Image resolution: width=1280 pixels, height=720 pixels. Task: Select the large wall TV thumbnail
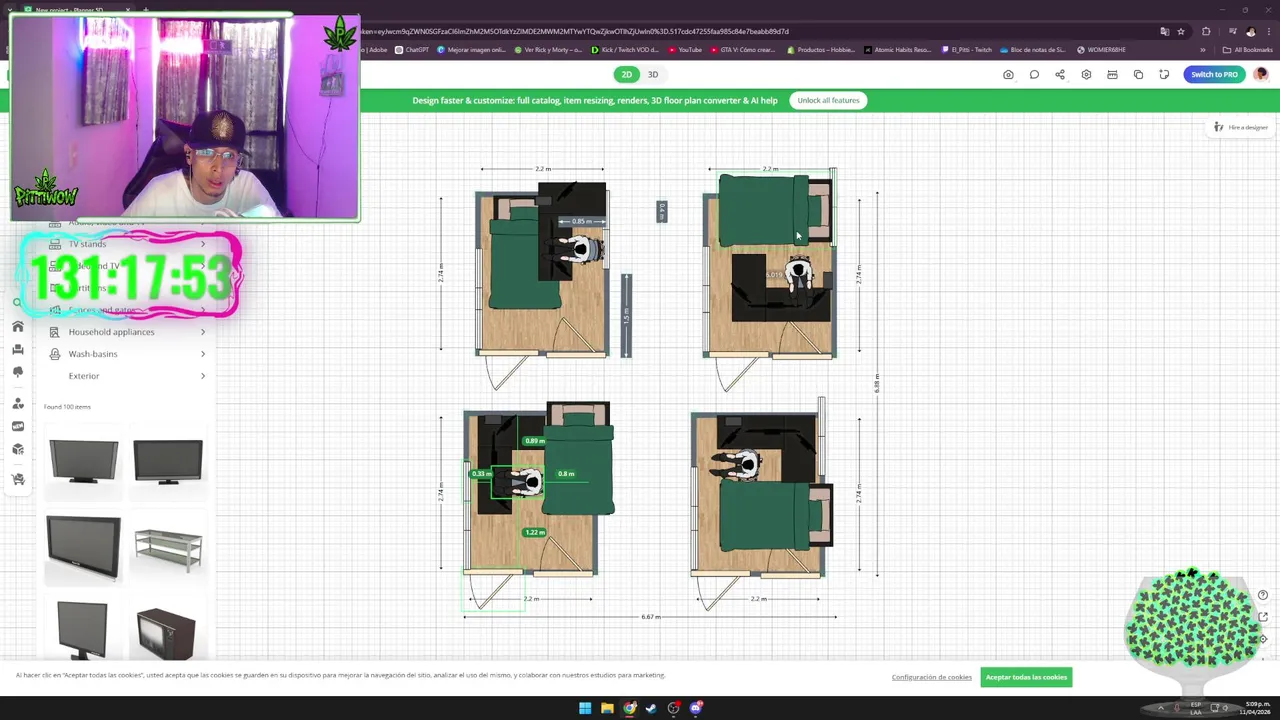click(83, 546)
